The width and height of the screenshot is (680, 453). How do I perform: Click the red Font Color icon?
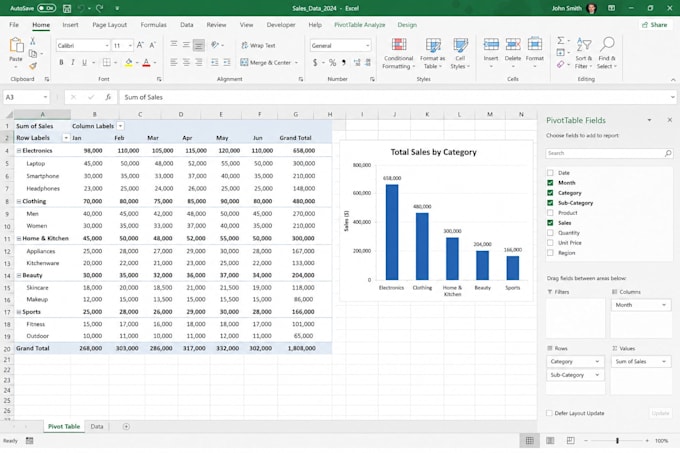(146, 62)
